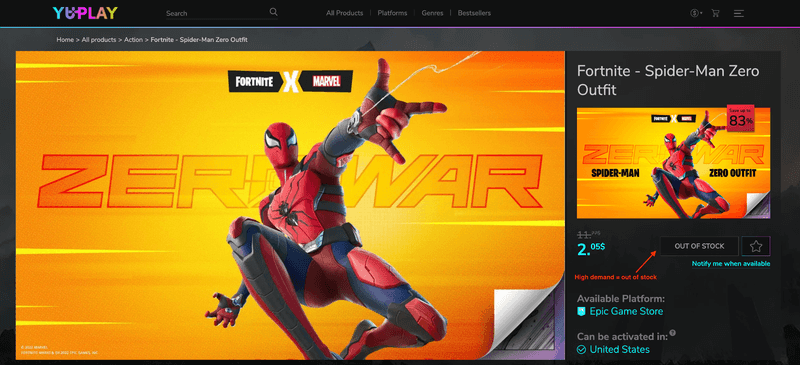
Task: Click the OUT OF STOCK button
Action: pos(699,246)
